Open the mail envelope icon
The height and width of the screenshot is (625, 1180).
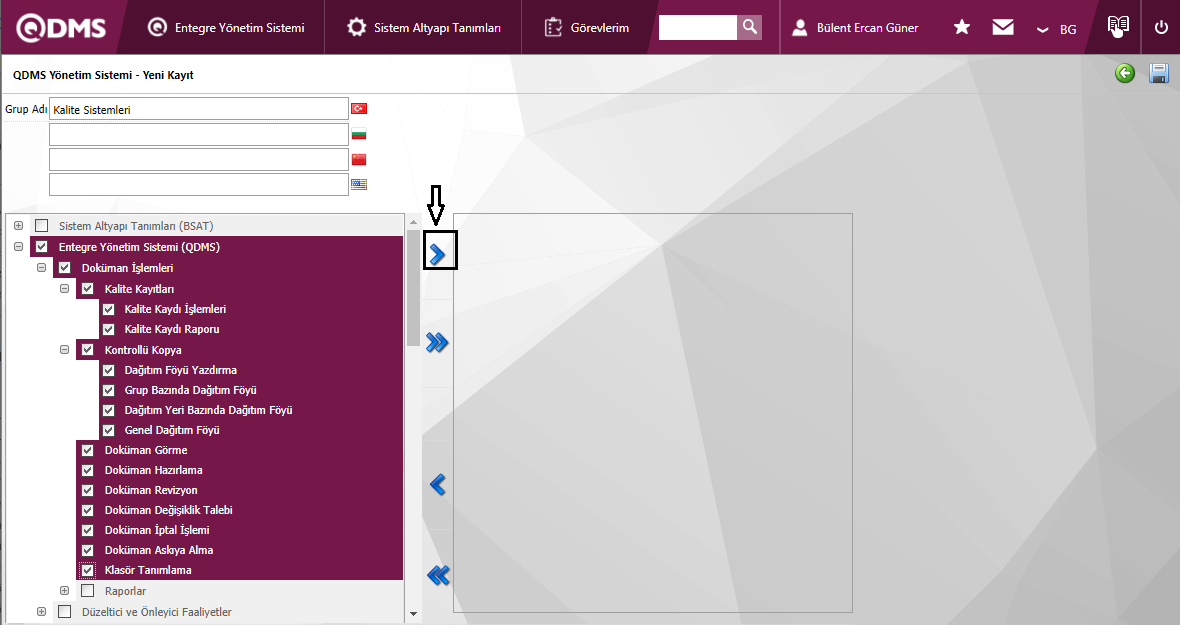[1002, 28]
